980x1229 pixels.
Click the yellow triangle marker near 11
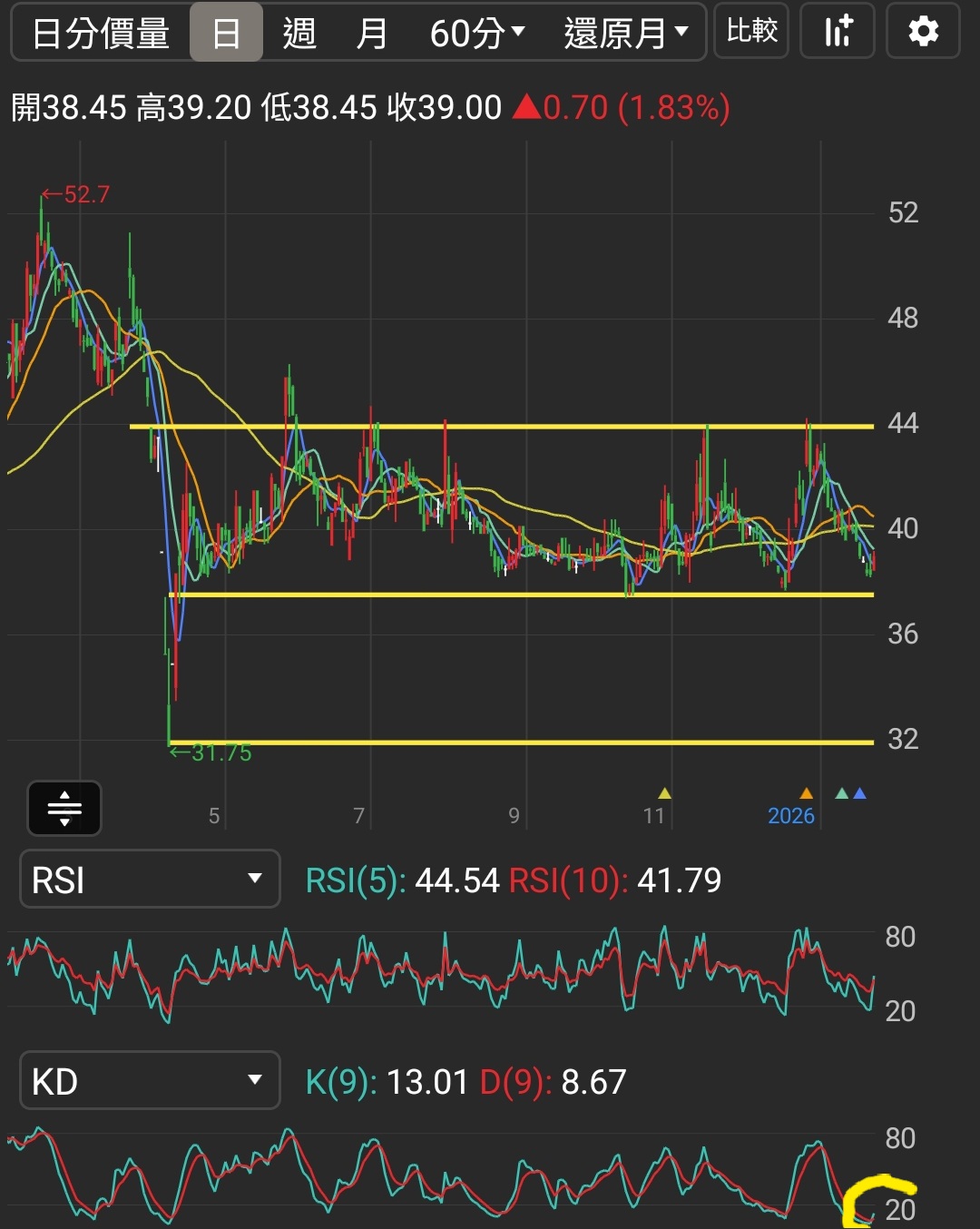[664, 793]
